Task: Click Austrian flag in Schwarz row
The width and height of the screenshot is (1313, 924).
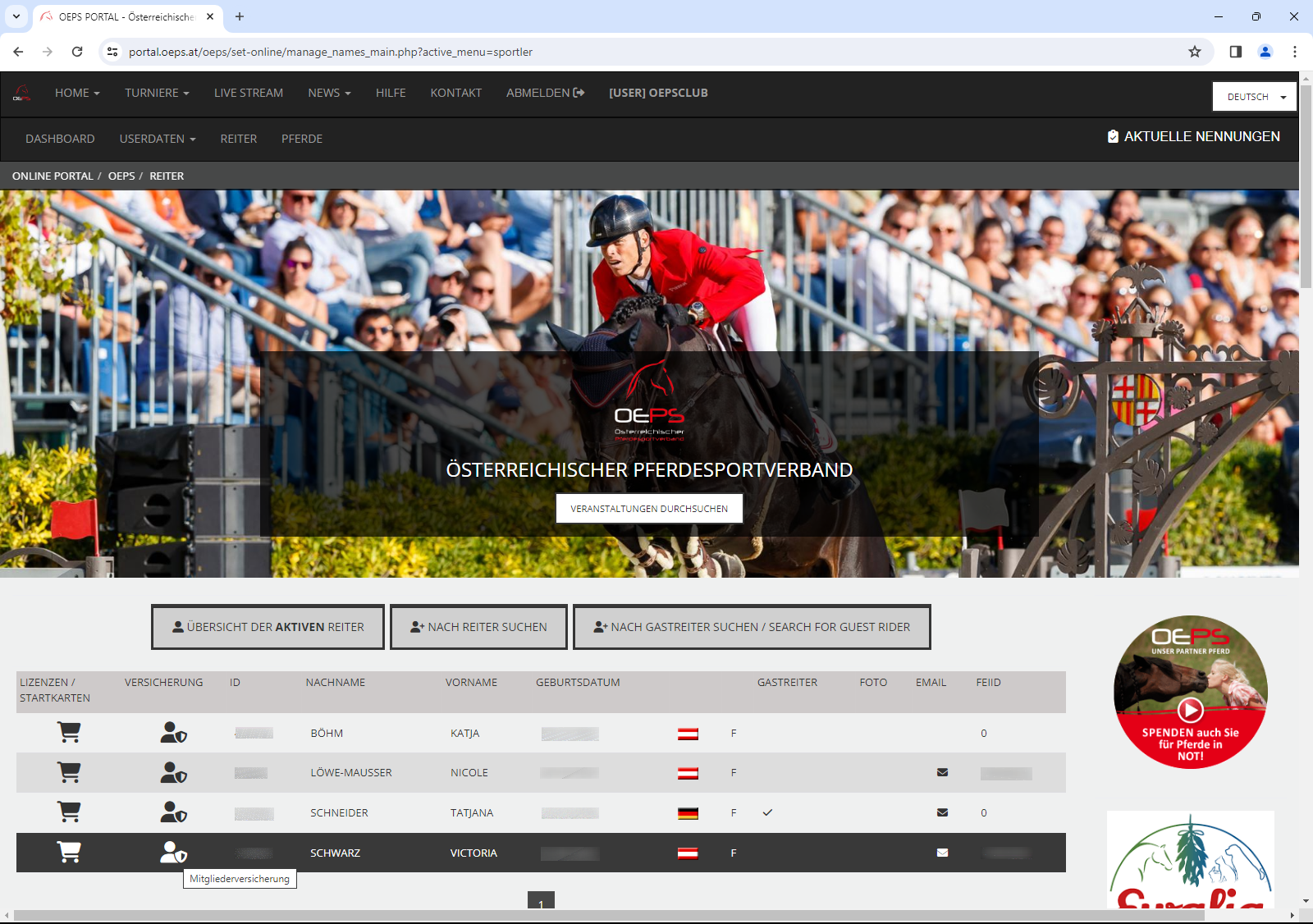Action: click(688, 853)
